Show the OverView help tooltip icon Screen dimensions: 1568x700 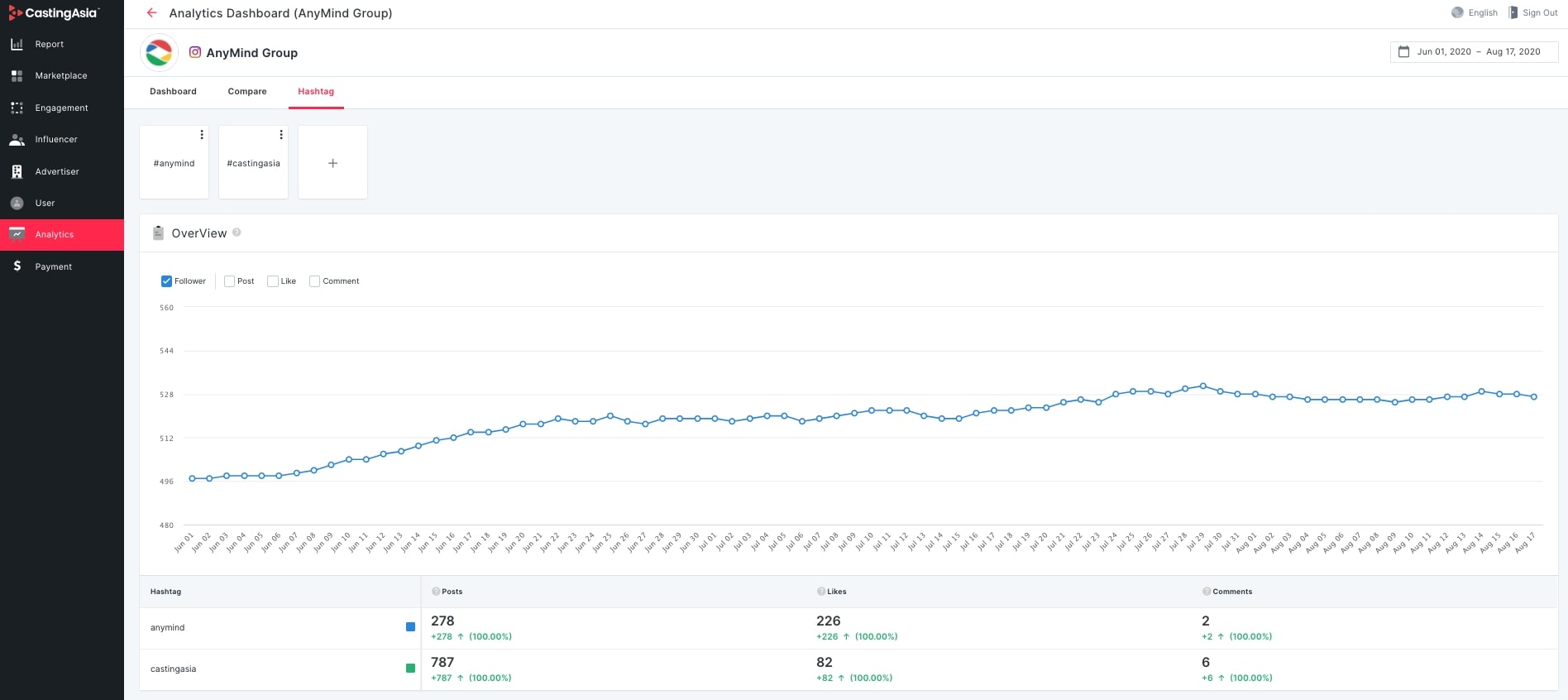(x=237, y=233)
